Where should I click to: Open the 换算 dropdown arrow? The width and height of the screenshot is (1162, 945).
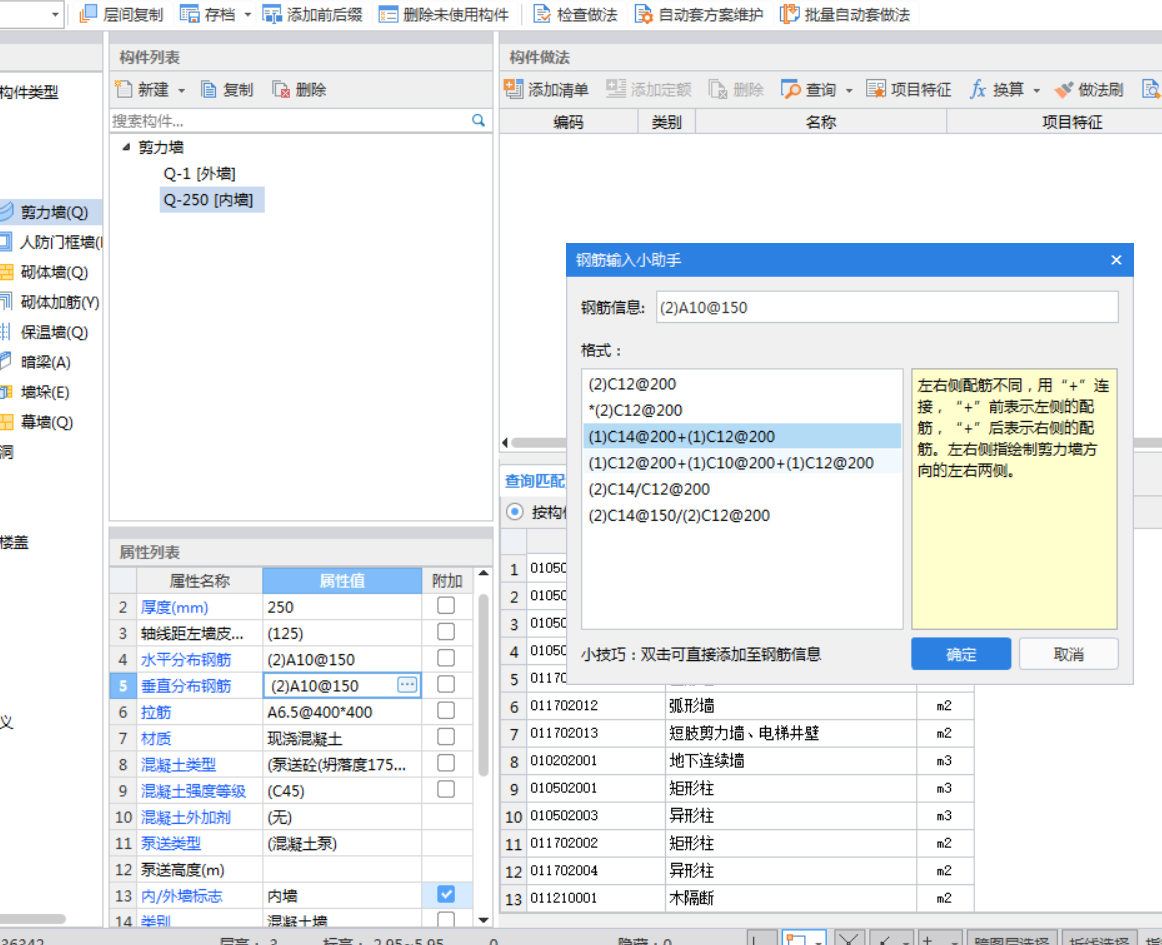tap(1037, 90)
